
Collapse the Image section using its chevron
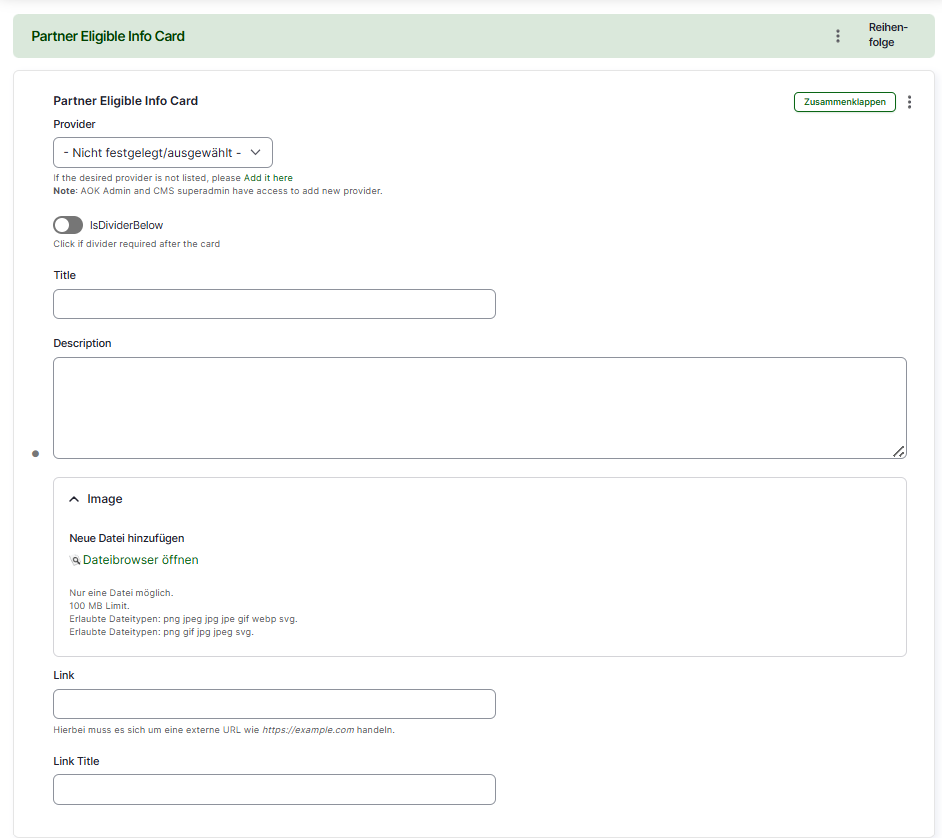(74, 499)
